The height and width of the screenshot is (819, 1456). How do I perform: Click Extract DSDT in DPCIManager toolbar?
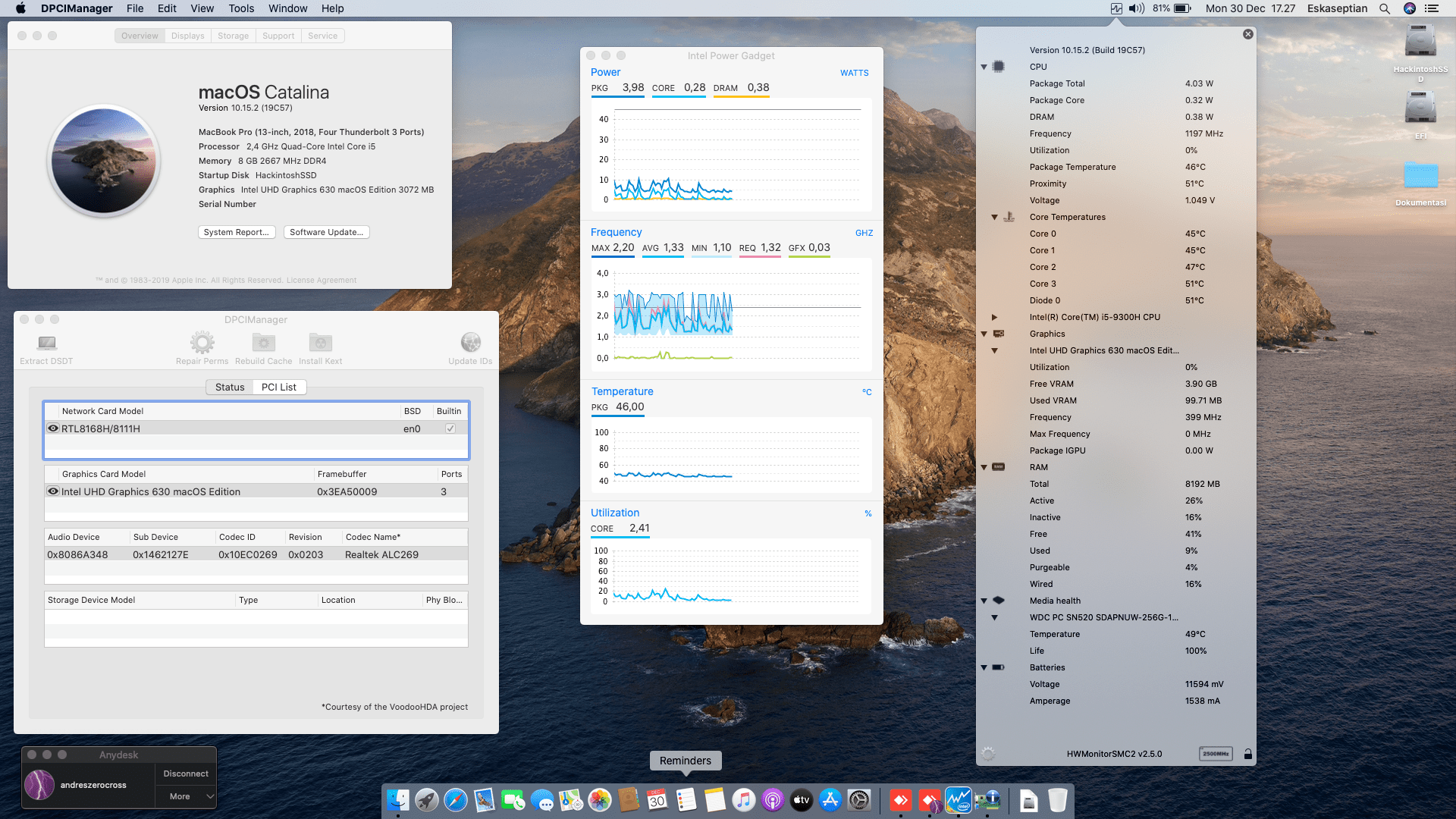point(46,350)
